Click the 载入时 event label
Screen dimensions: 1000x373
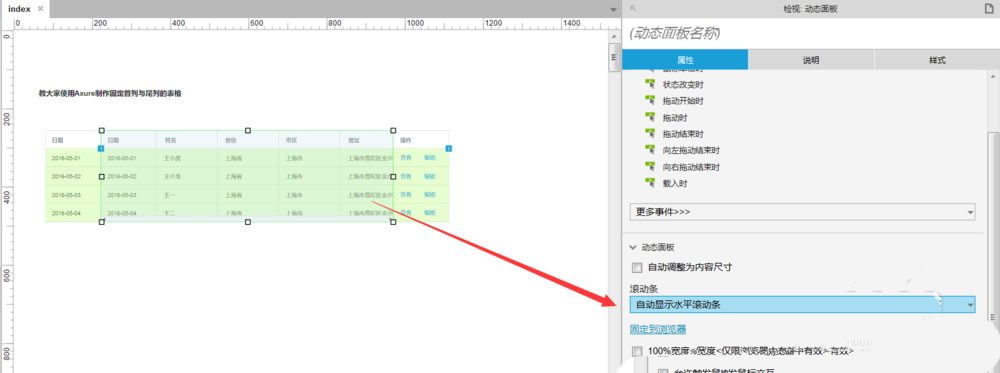(675, 184)
